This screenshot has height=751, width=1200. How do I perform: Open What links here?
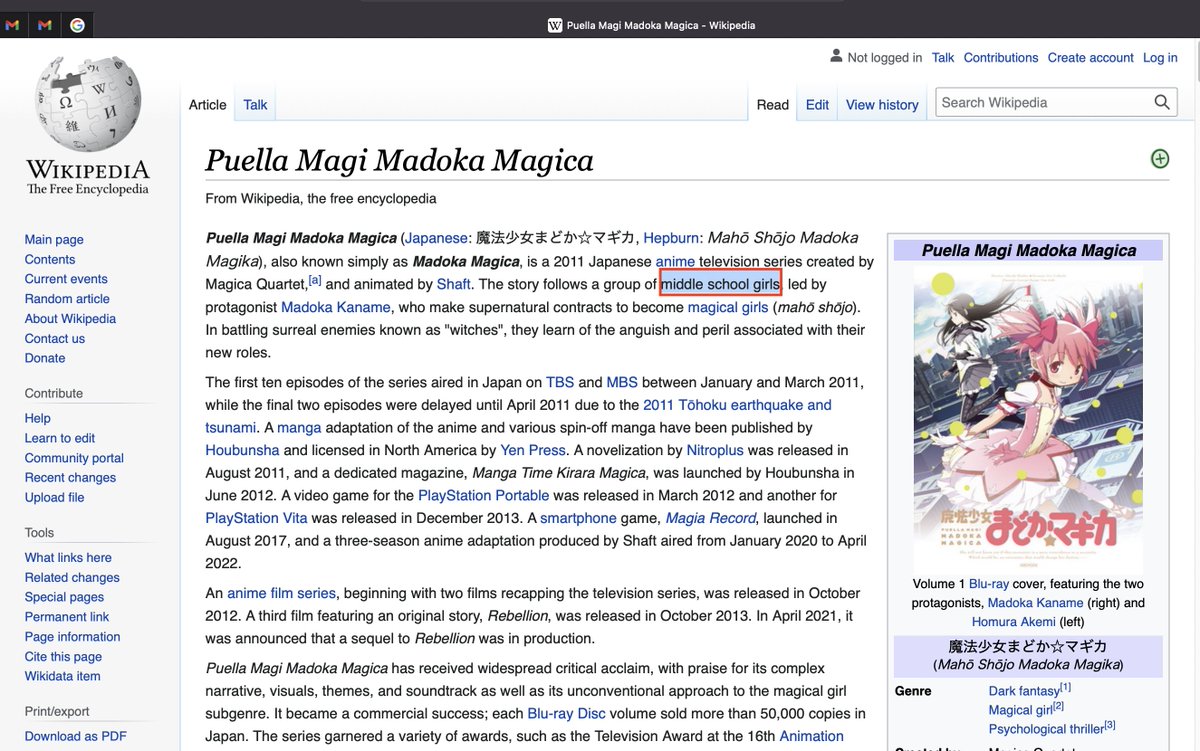[x=68, y=557]
